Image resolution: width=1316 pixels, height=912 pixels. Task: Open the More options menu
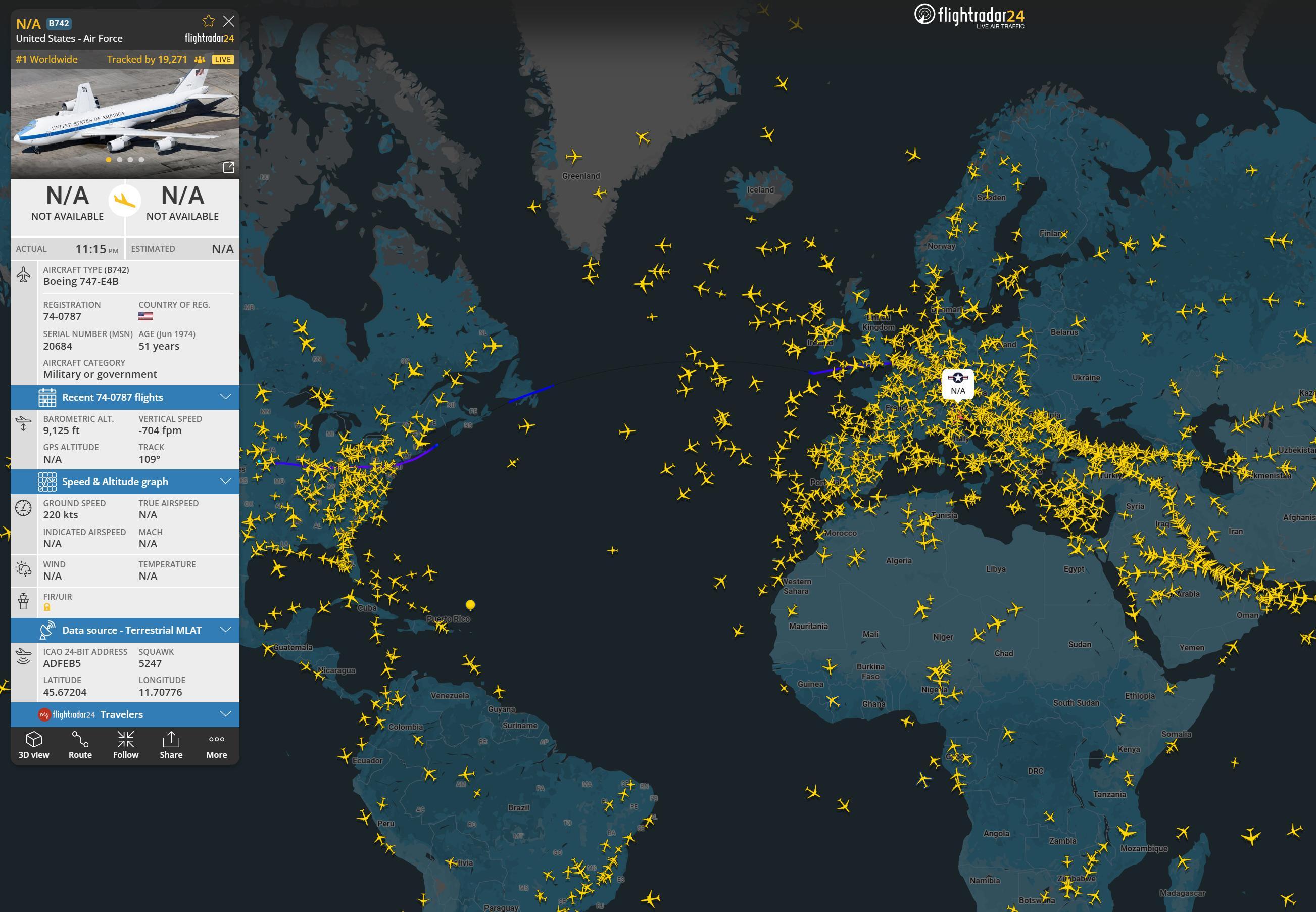click(217, 745)
